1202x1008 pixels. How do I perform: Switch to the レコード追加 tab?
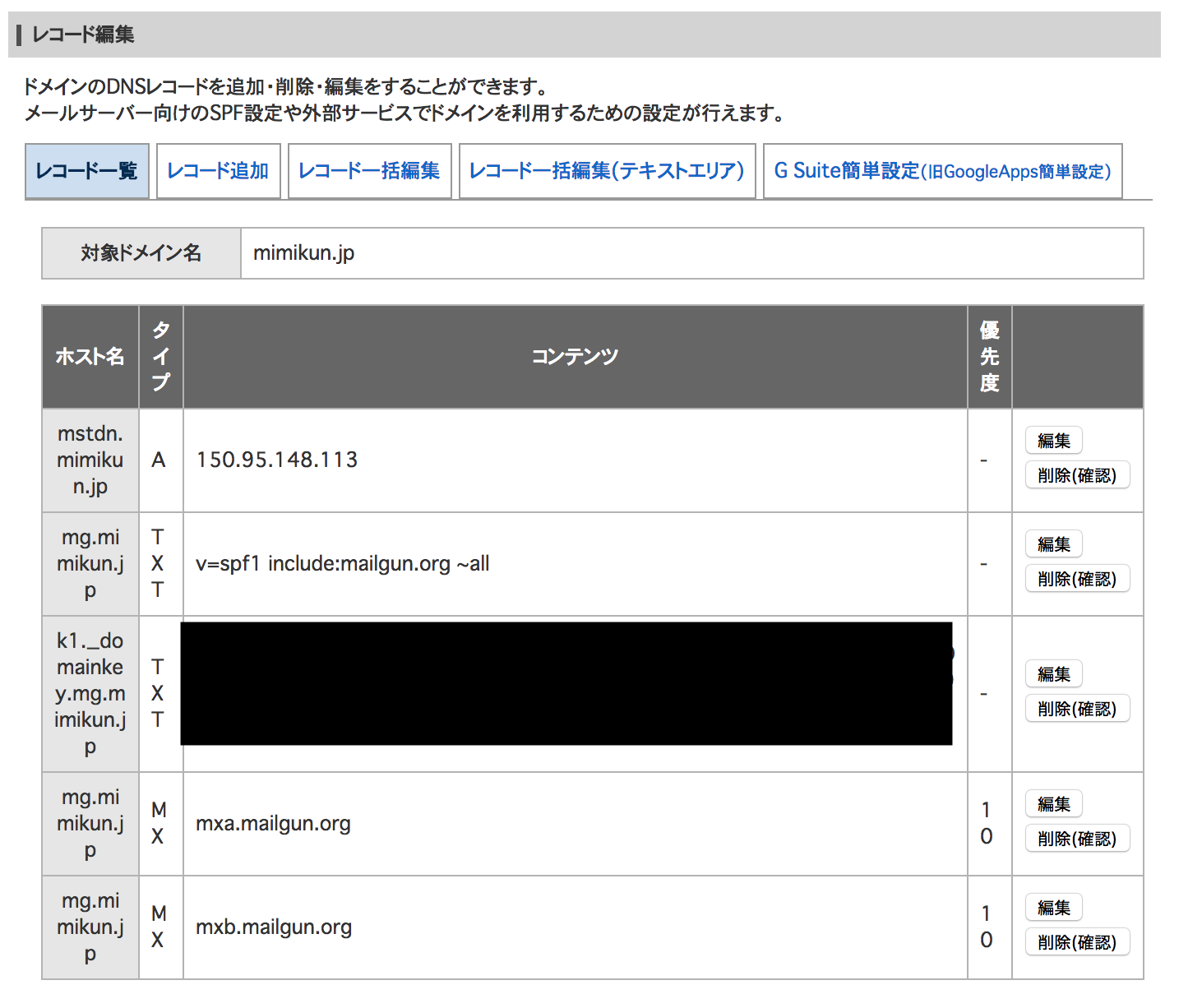(218, 171)
